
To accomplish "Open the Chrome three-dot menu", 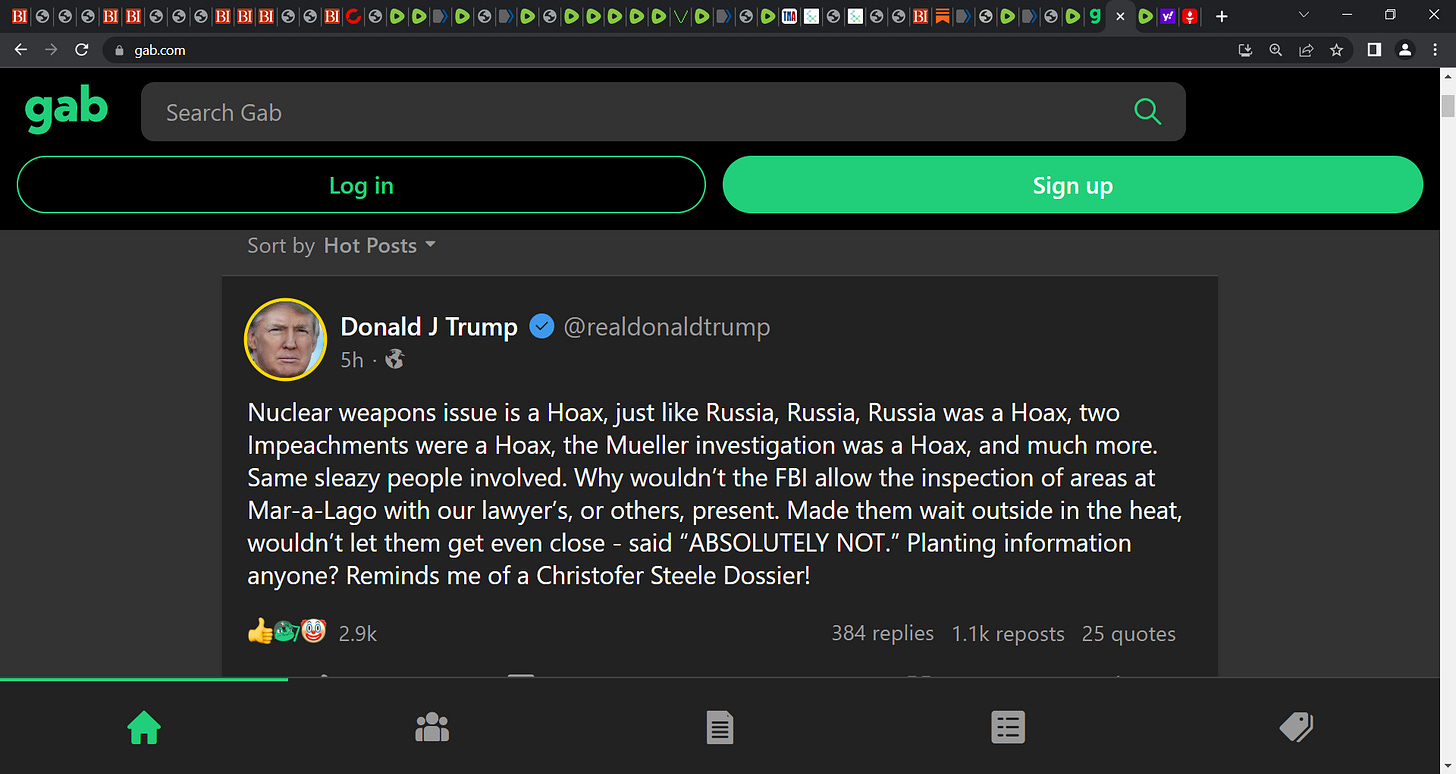I will 1435,50.
